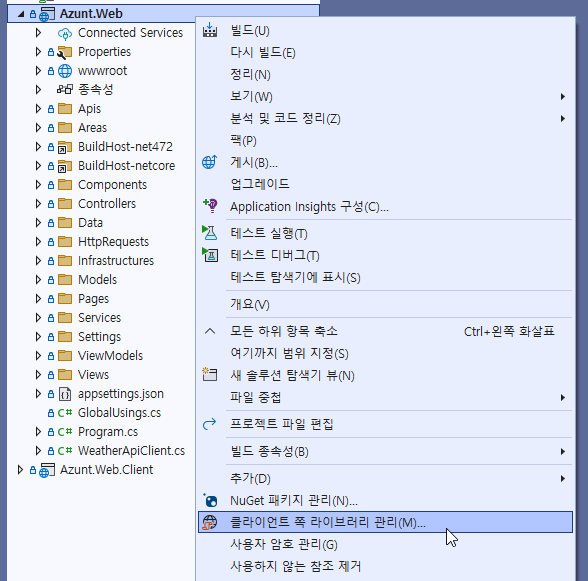Select 사용자 암호 관리(G) entry
Screen dimensions: 588x581
coord(385,544)
